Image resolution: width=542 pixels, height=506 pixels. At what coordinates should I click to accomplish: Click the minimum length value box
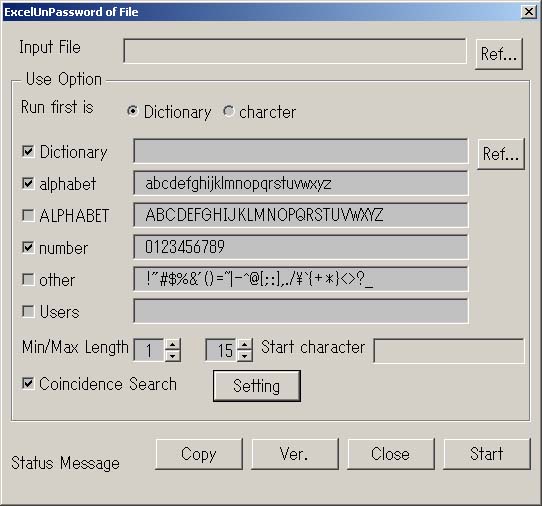(x=149, y=350)
